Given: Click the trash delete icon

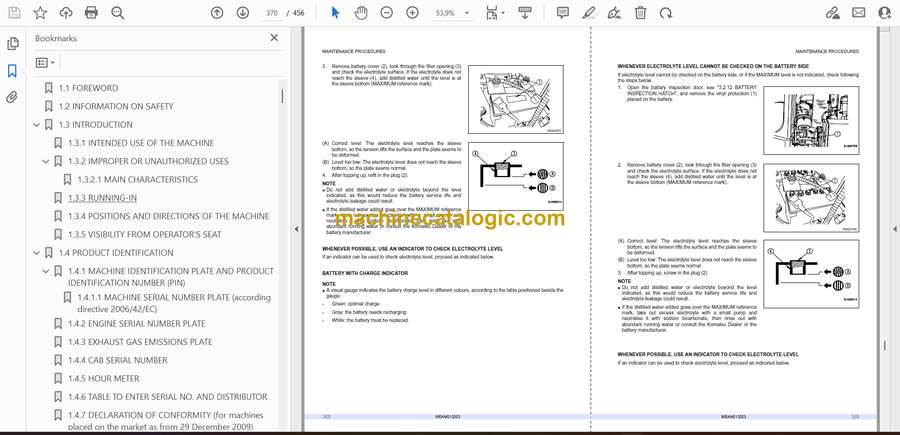Looking at the screenshot, I should point(641,13).
